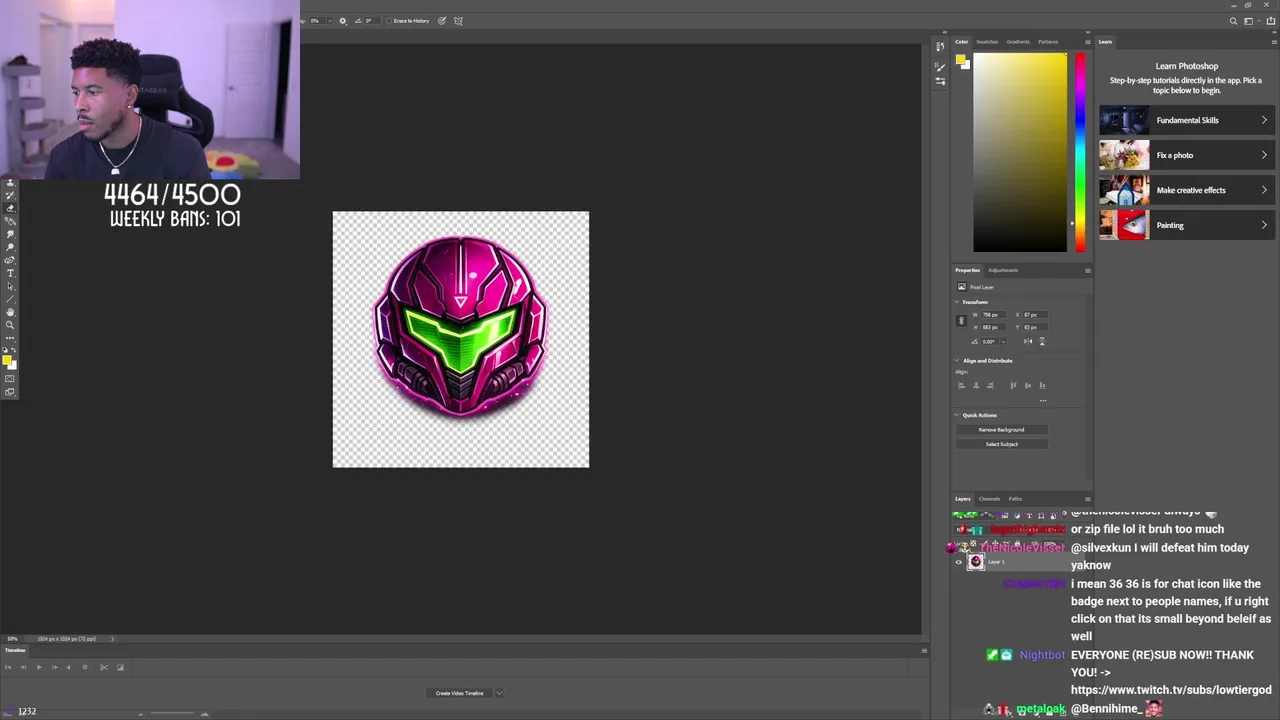
Task: Align horizontal centers in Properties panel
Action: tap(976, 385)
